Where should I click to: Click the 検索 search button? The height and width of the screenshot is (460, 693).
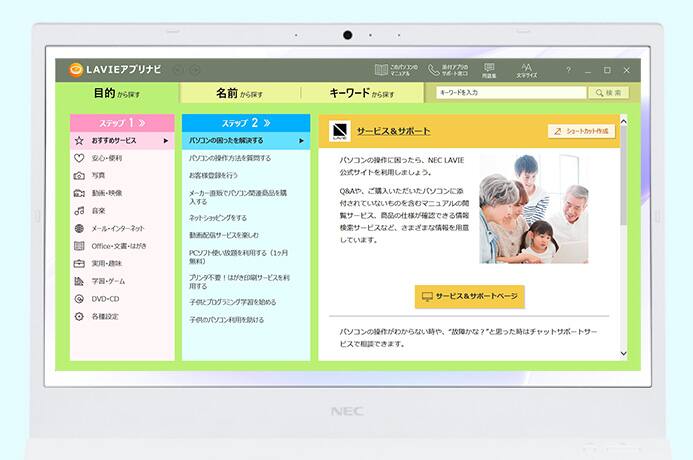pyautogui.click(x=609, y=92)
